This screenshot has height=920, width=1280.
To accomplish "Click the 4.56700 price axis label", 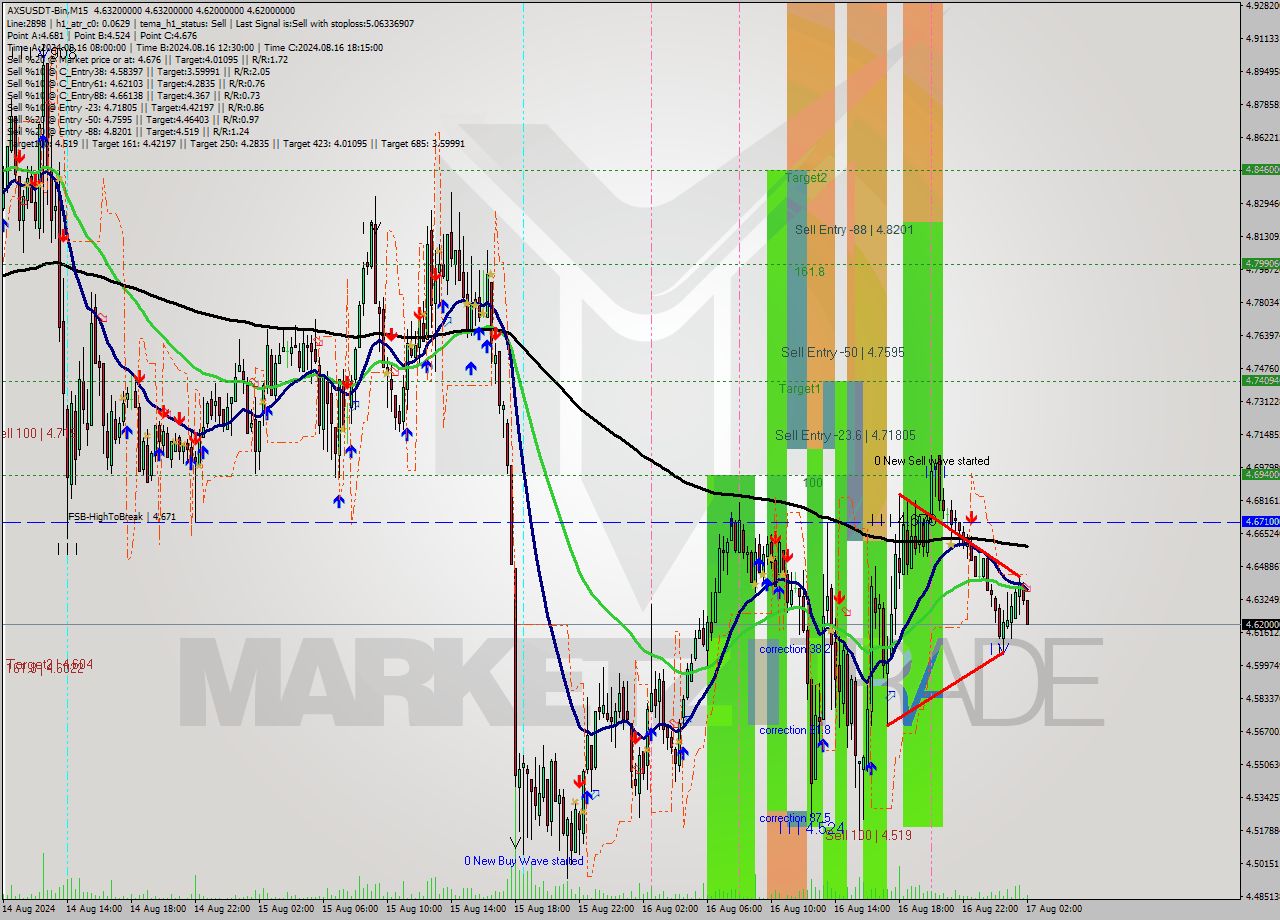I will 1262,731.
